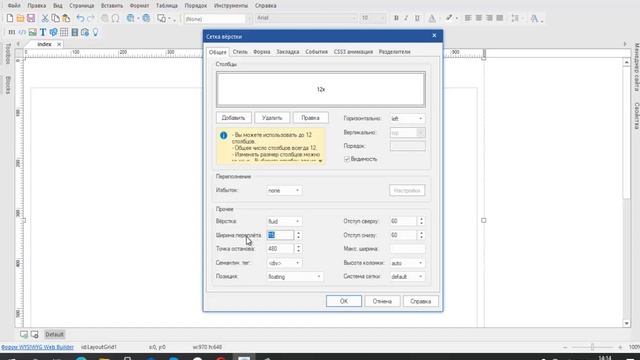Open the Позиция dropdown set to floating

point(294,277)
